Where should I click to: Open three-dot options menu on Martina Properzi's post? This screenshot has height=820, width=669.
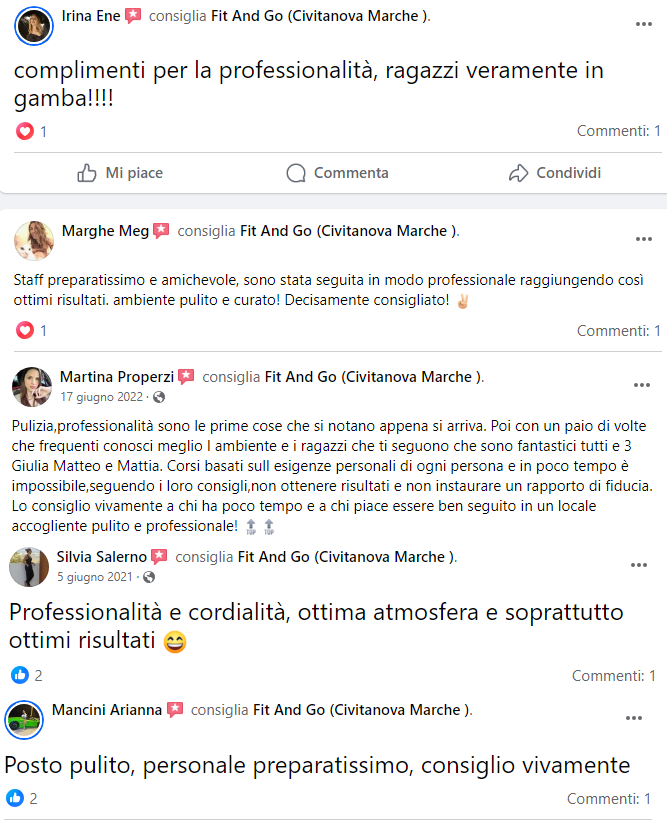[x=642, y=385]
